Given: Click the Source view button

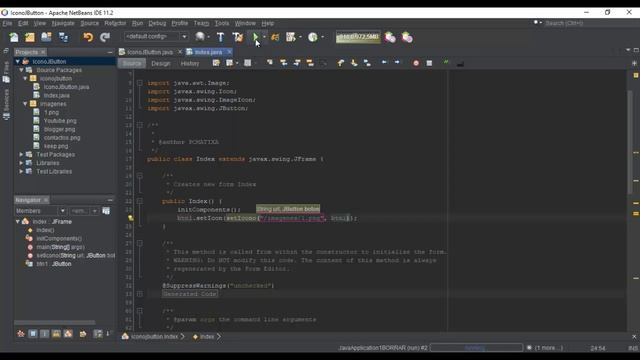Looking at the screenshot, I should click(132, 63).
